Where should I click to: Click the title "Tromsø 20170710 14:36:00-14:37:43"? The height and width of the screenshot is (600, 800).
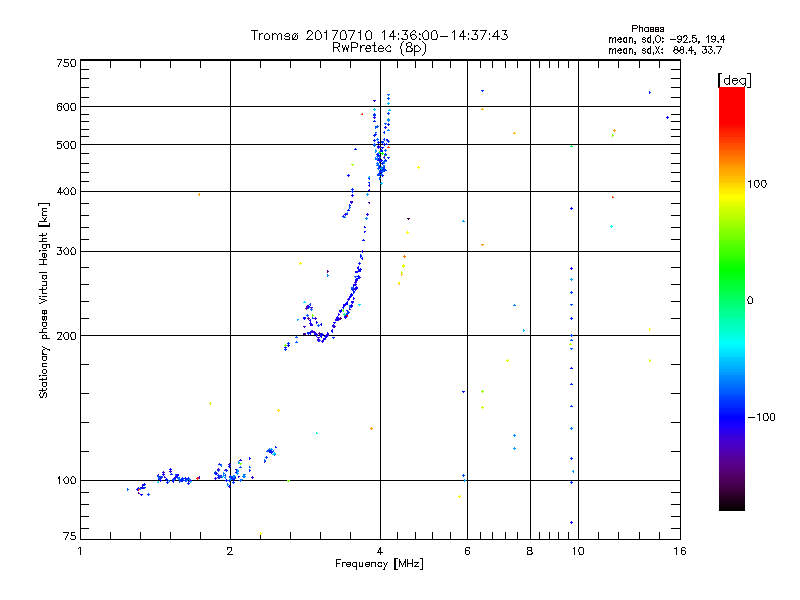click(x=379, y=35)
